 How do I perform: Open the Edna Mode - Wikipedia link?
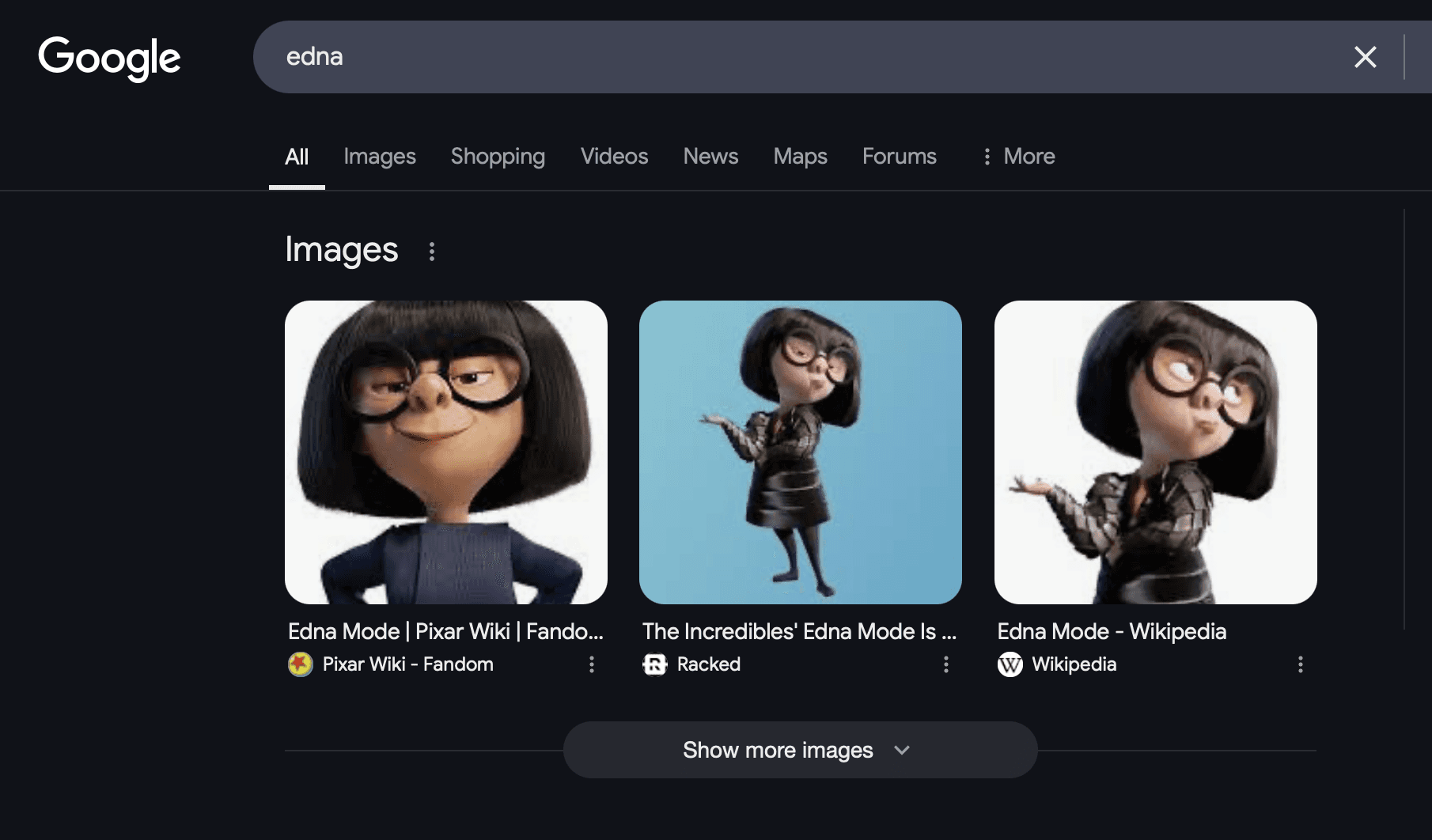pyautogui.click(x=1112, y=631)
